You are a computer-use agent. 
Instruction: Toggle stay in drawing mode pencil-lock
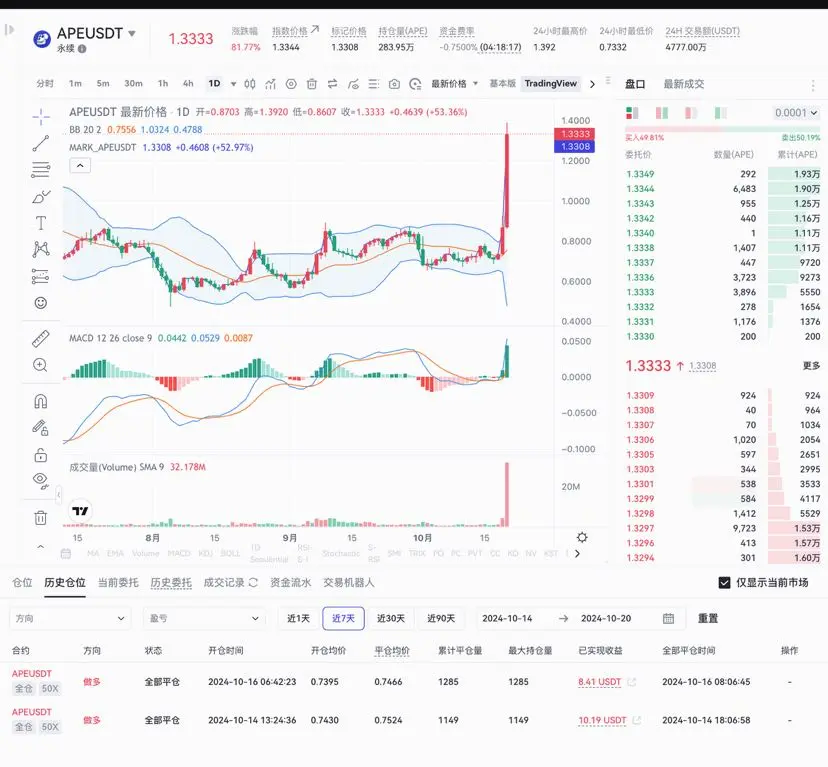[x=41, y=427]
